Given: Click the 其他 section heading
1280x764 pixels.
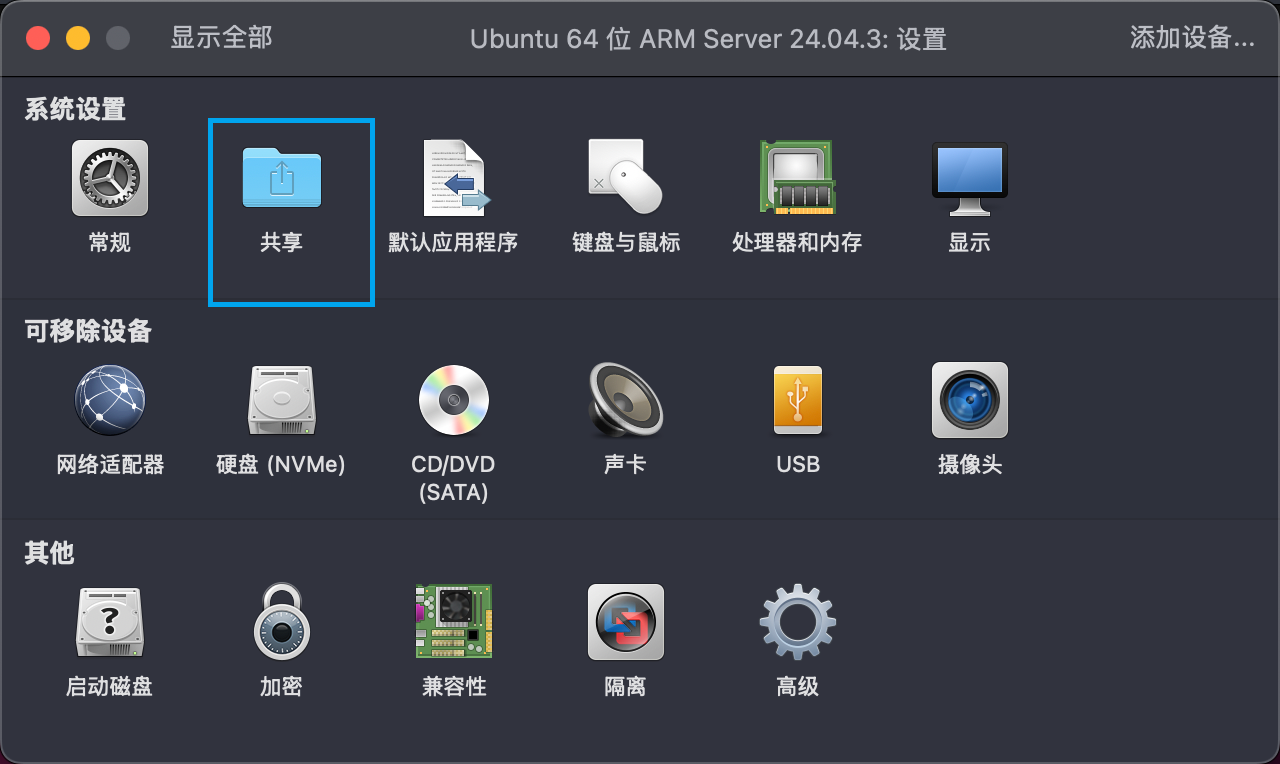Looking at the screenshot, I should [x=50, y=552].
